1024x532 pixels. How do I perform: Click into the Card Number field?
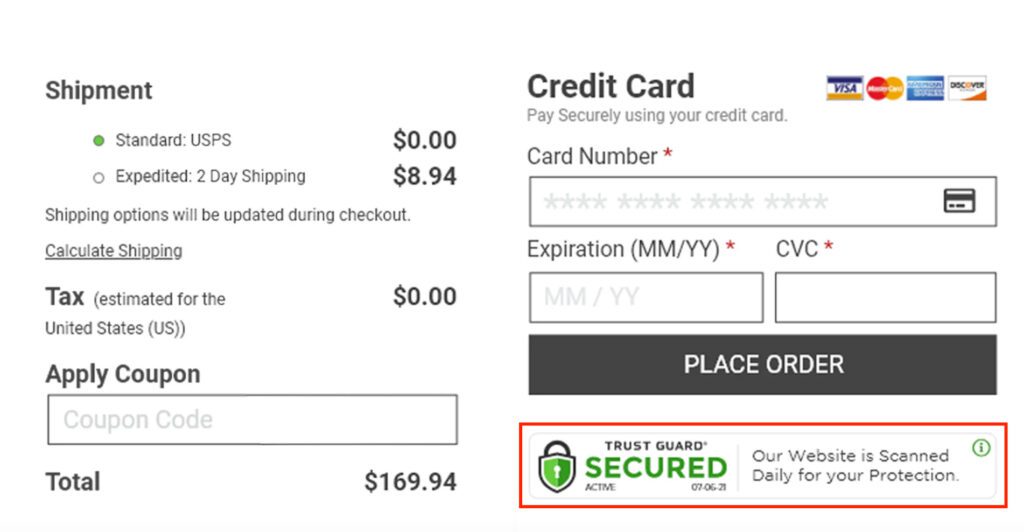[735, 202]
